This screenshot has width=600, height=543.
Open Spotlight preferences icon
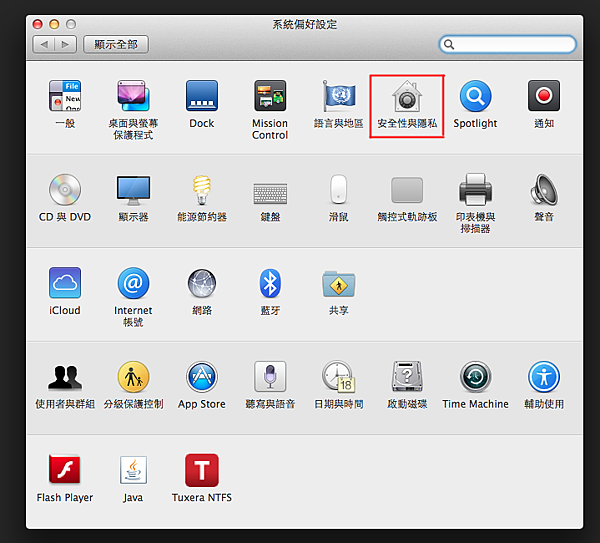point(475,96)
